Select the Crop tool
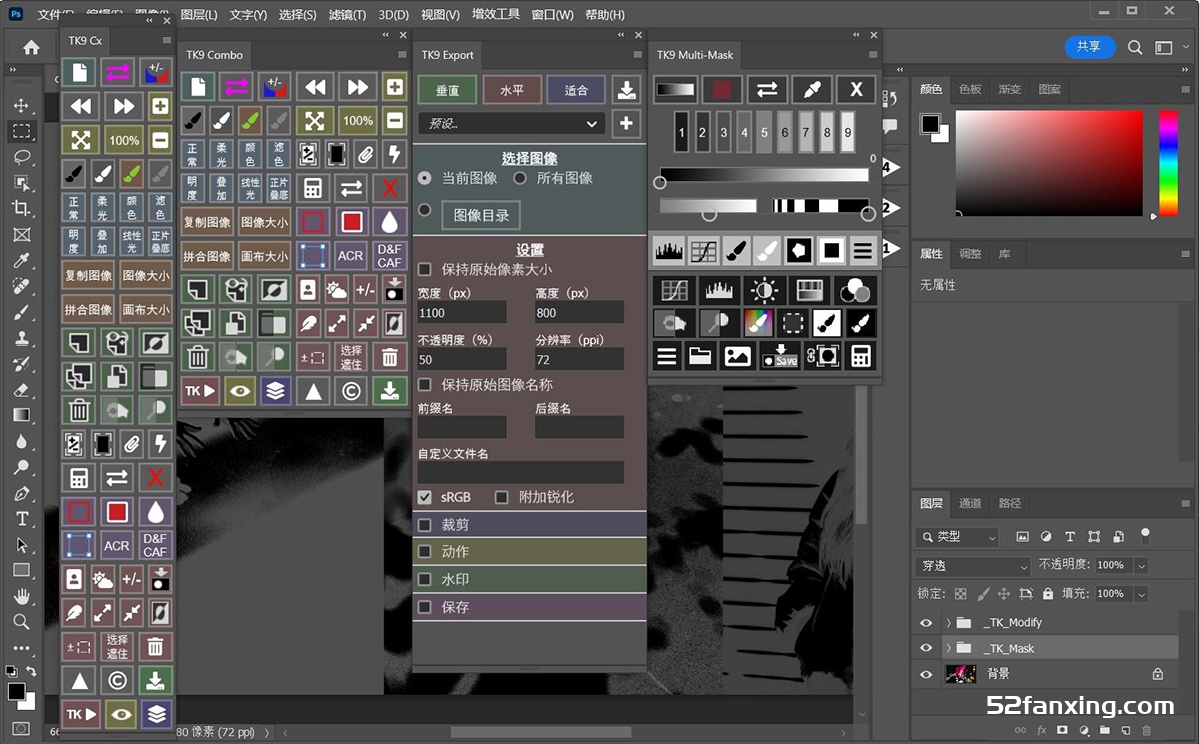 [21, 208]
